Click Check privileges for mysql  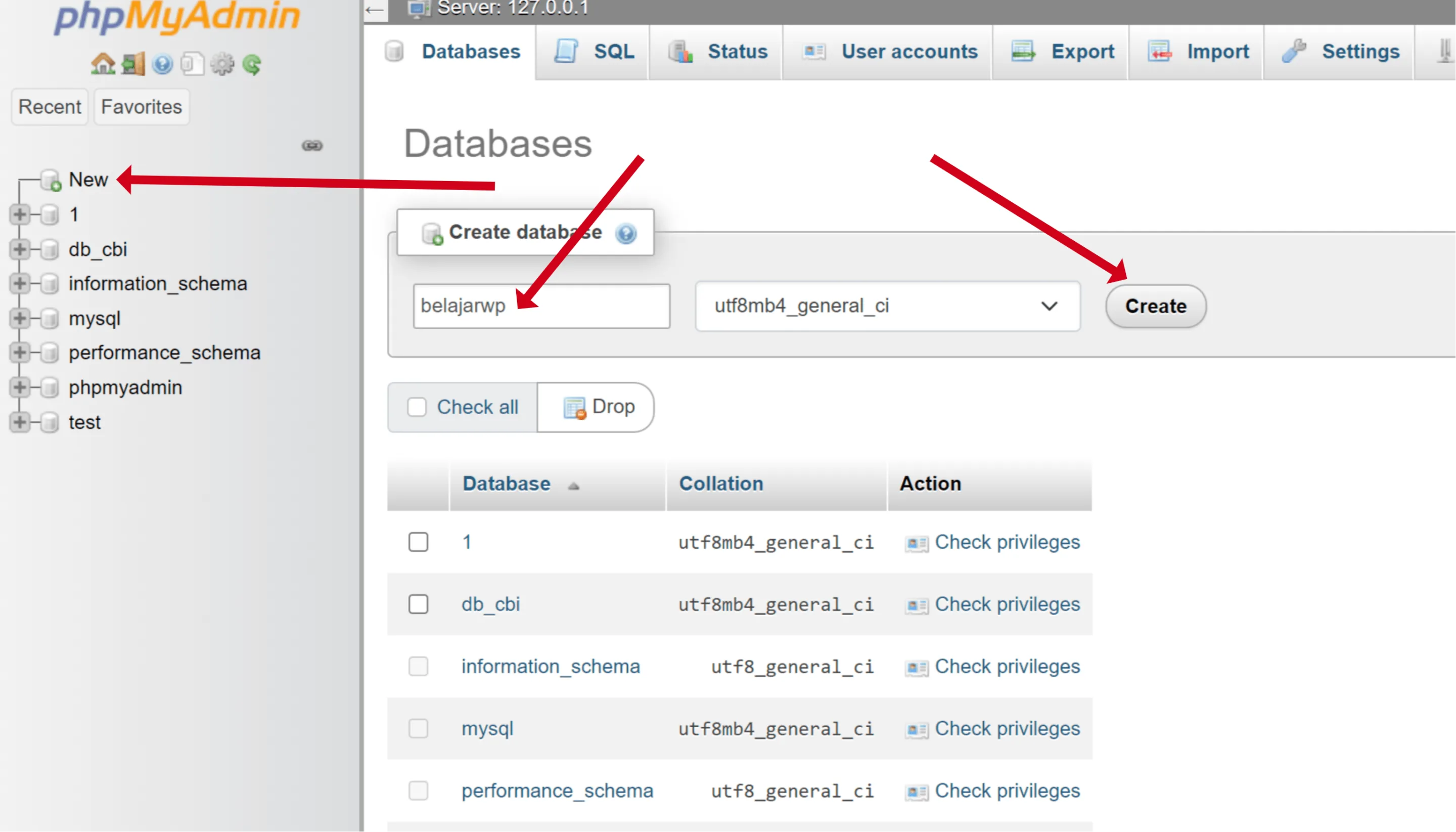[x=1007, y=729]
